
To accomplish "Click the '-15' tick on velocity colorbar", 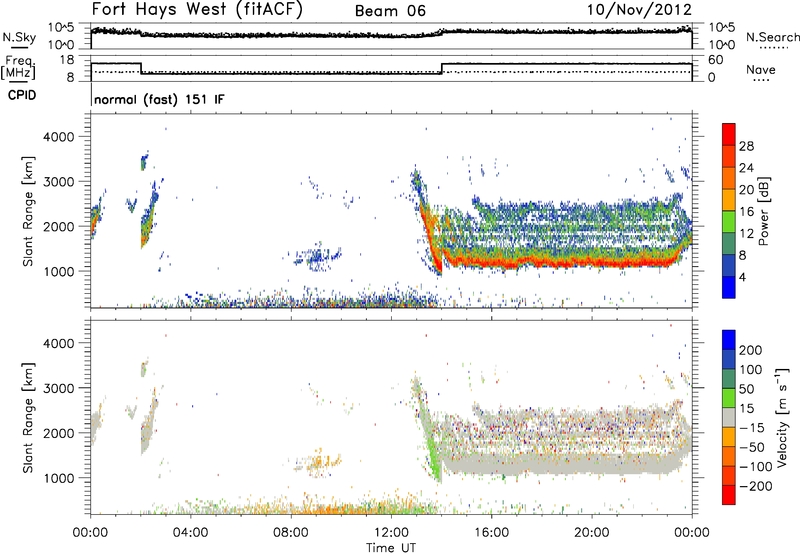I will pos(751,428).
